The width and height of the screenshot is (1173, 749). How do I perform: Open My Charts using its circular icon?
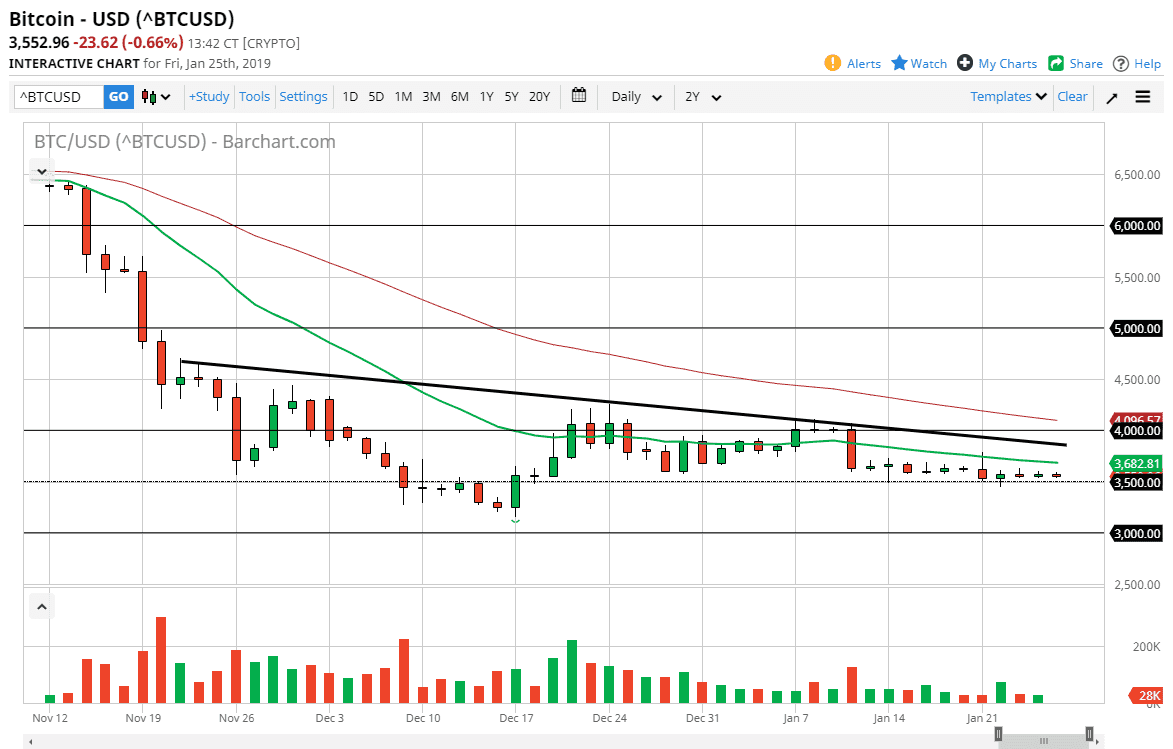coord(964,63)
